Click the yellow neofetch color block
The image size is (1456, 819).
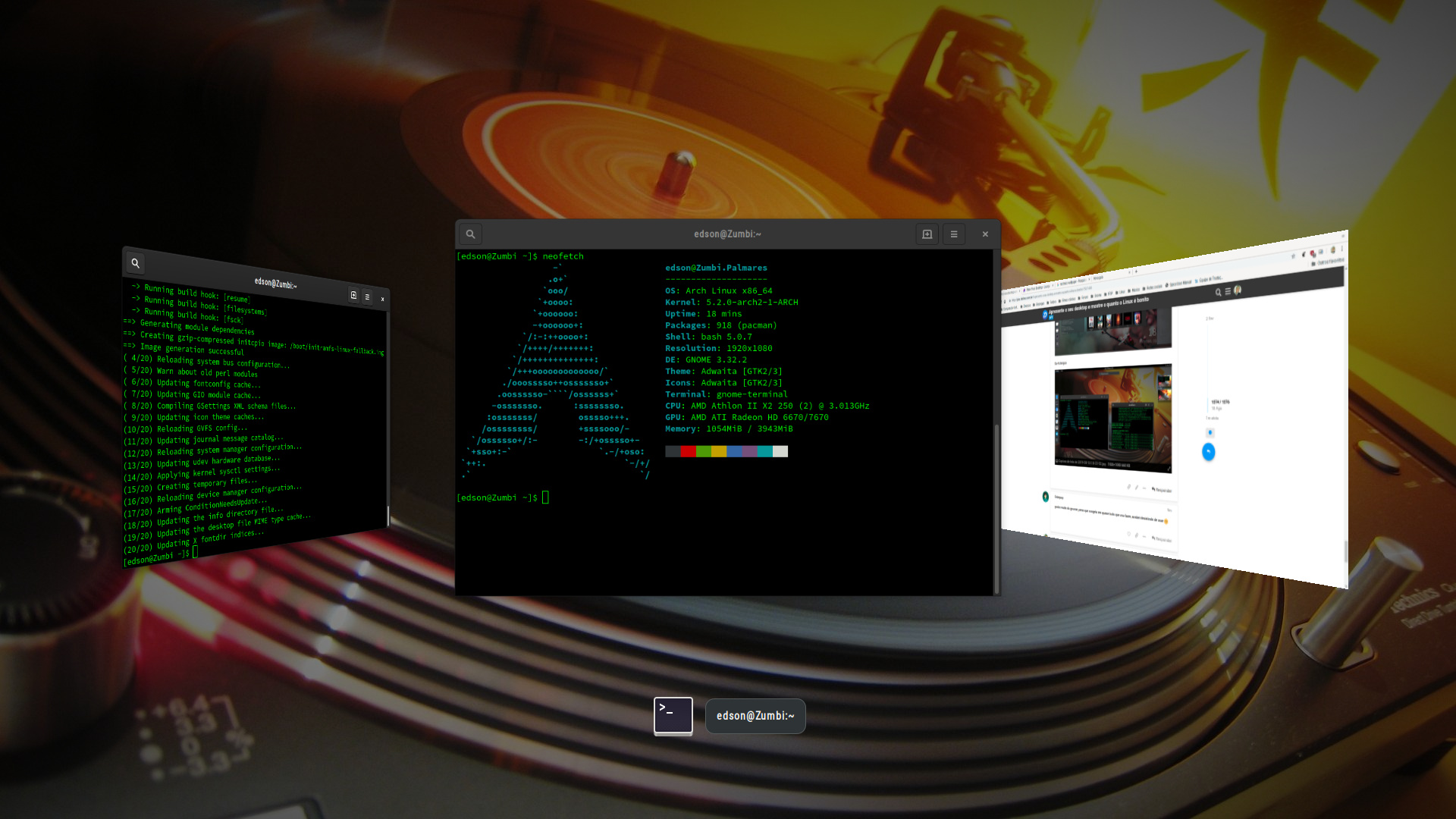click(719, 451)
